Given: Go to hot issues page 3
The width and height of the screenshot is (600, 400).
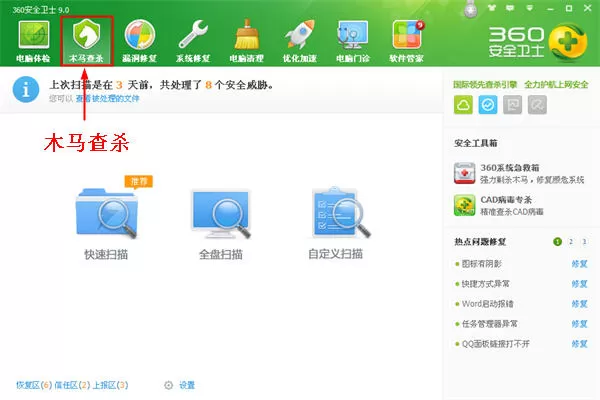Looking at the screenshot, I should point(584,242).
